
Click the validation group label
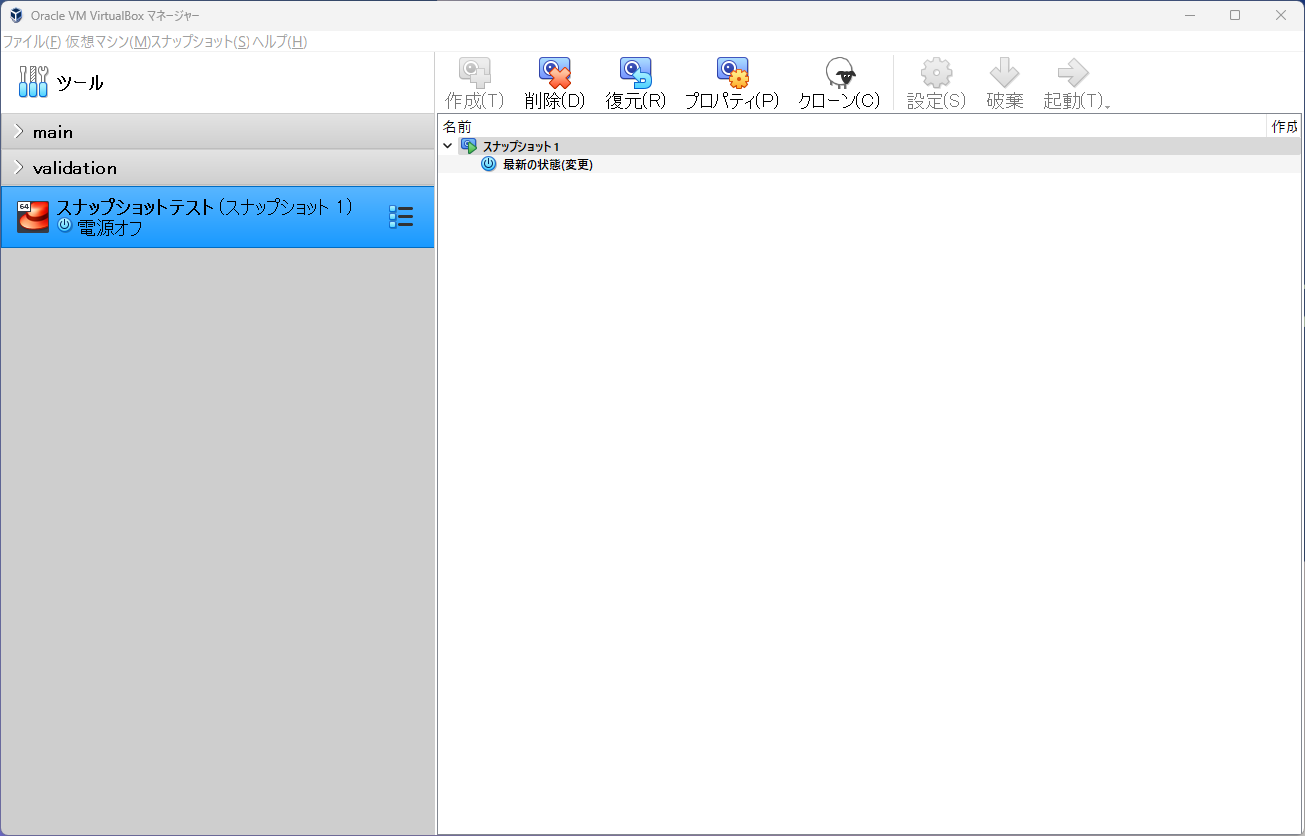pos(75,168)
